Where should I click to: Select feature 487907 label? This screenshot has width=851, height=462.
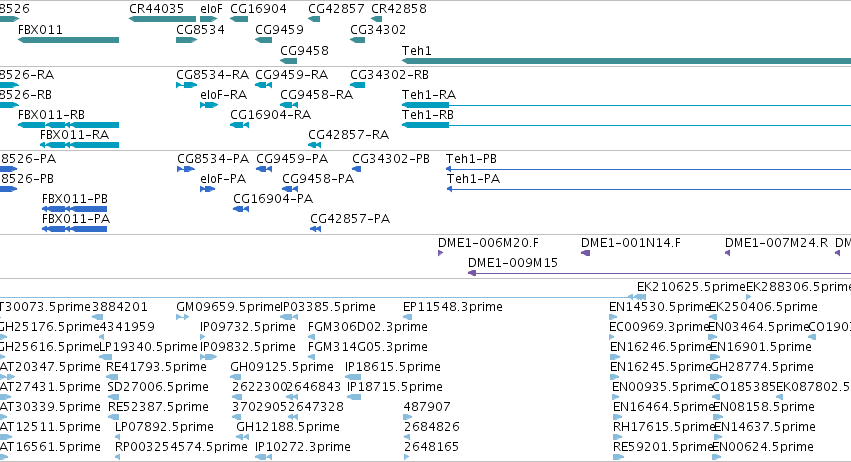[x=427, y=408]
